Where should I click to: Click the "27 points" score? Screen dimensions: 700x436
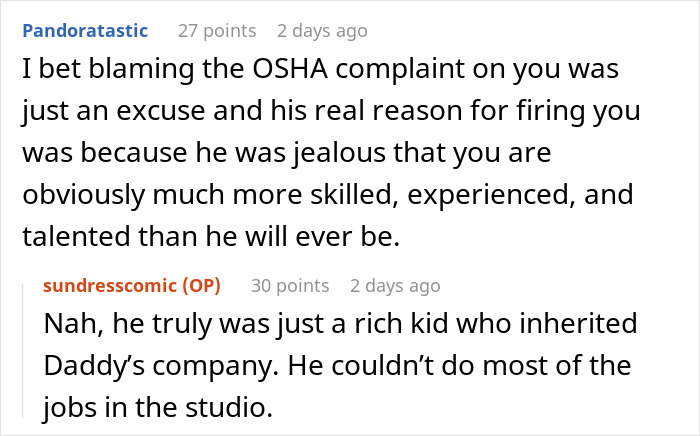[218, 31]
